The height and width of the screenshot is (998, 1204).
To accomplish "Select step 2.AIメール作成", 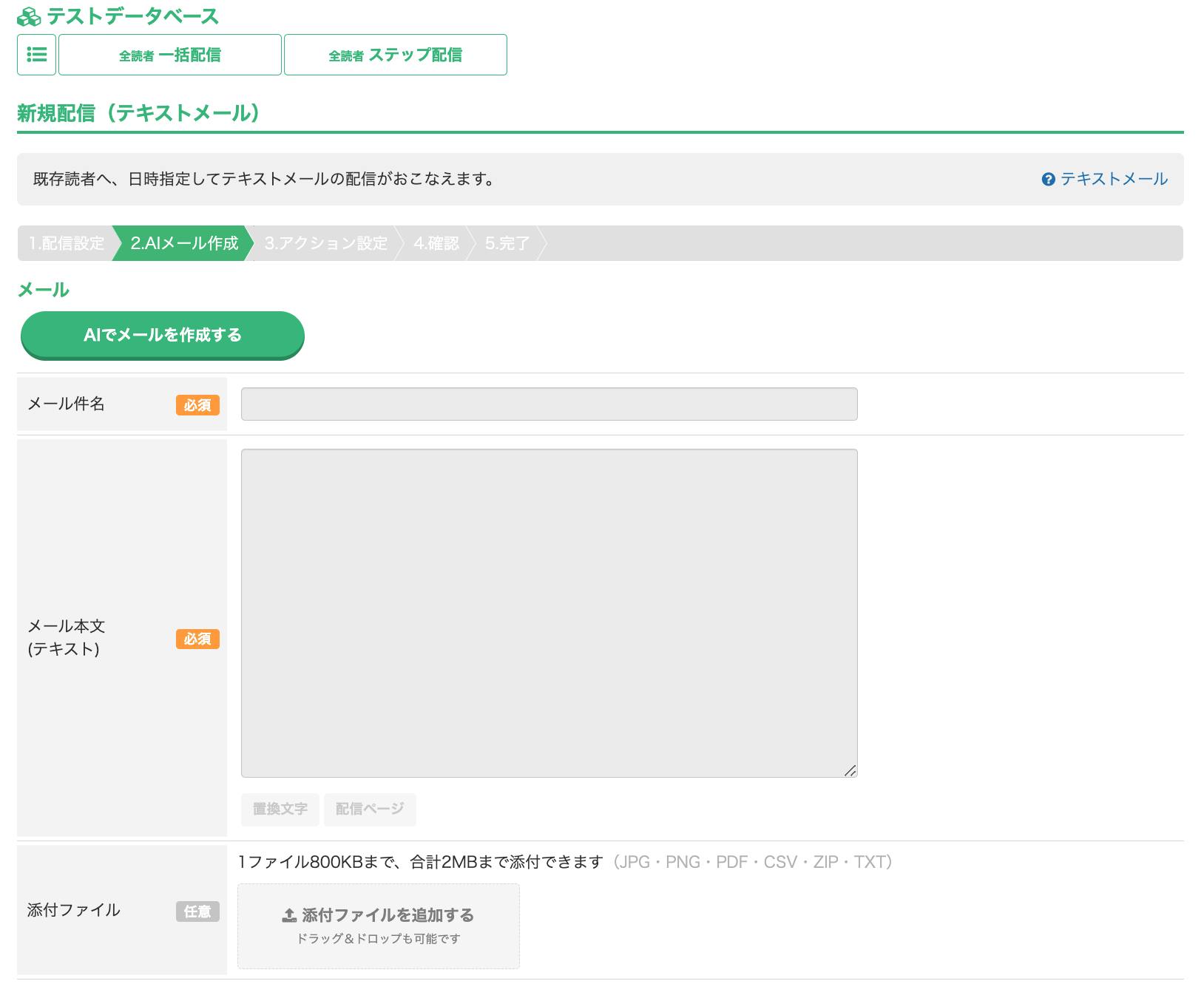I will [184, 243].
